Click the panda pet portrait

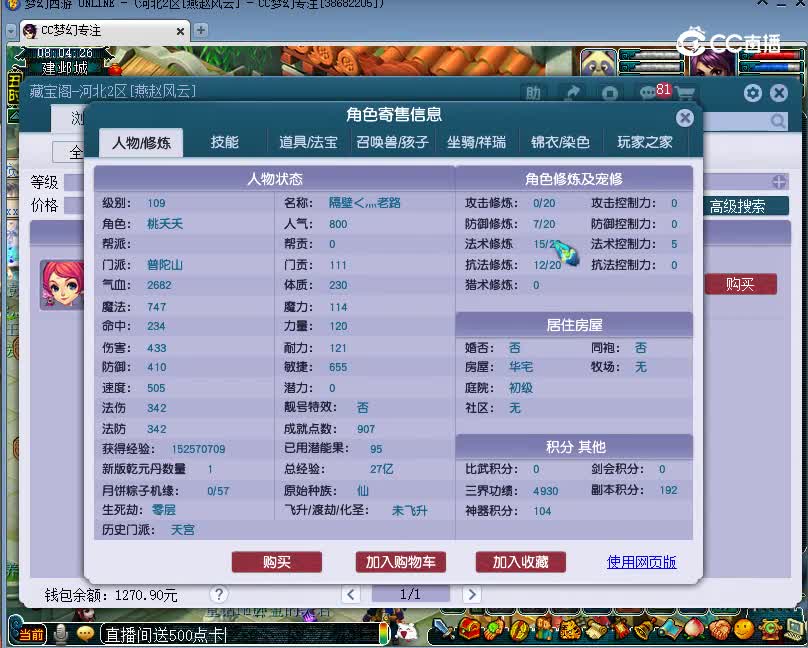tap(598, 63)
